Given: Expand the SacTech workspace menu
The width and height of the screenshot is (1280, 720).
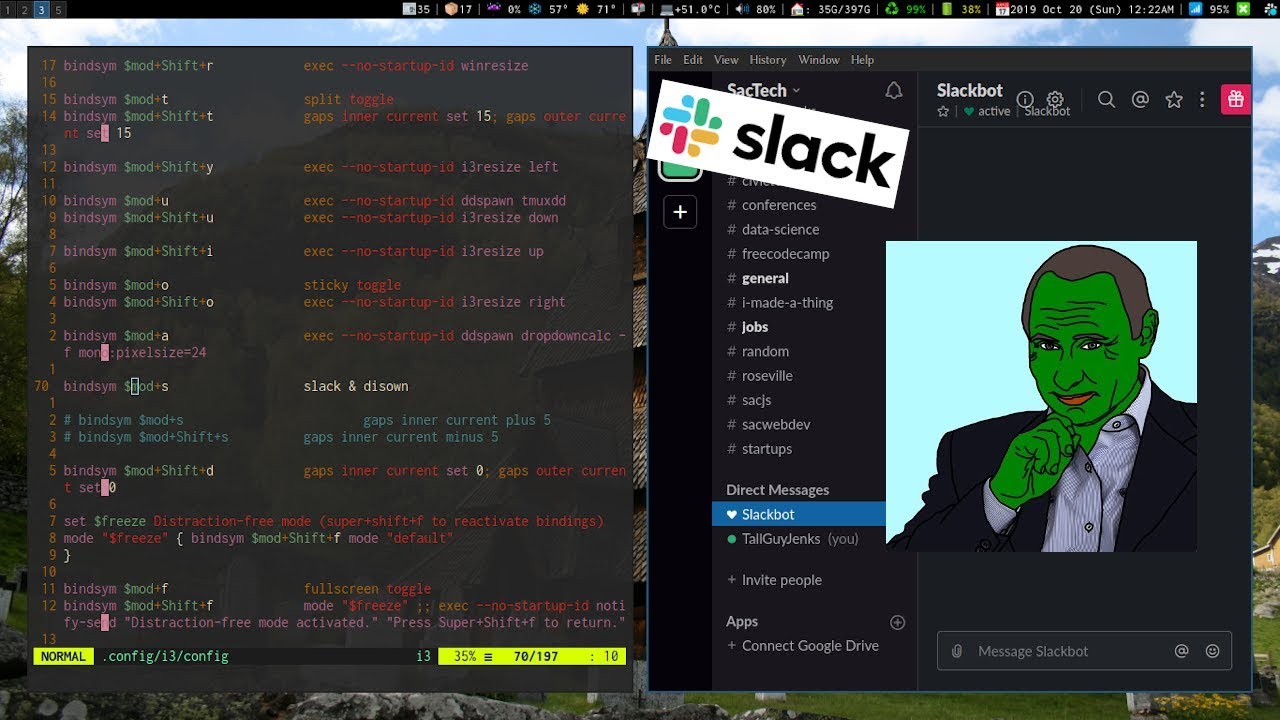Looking at the screenshot, I should point(764,90).
